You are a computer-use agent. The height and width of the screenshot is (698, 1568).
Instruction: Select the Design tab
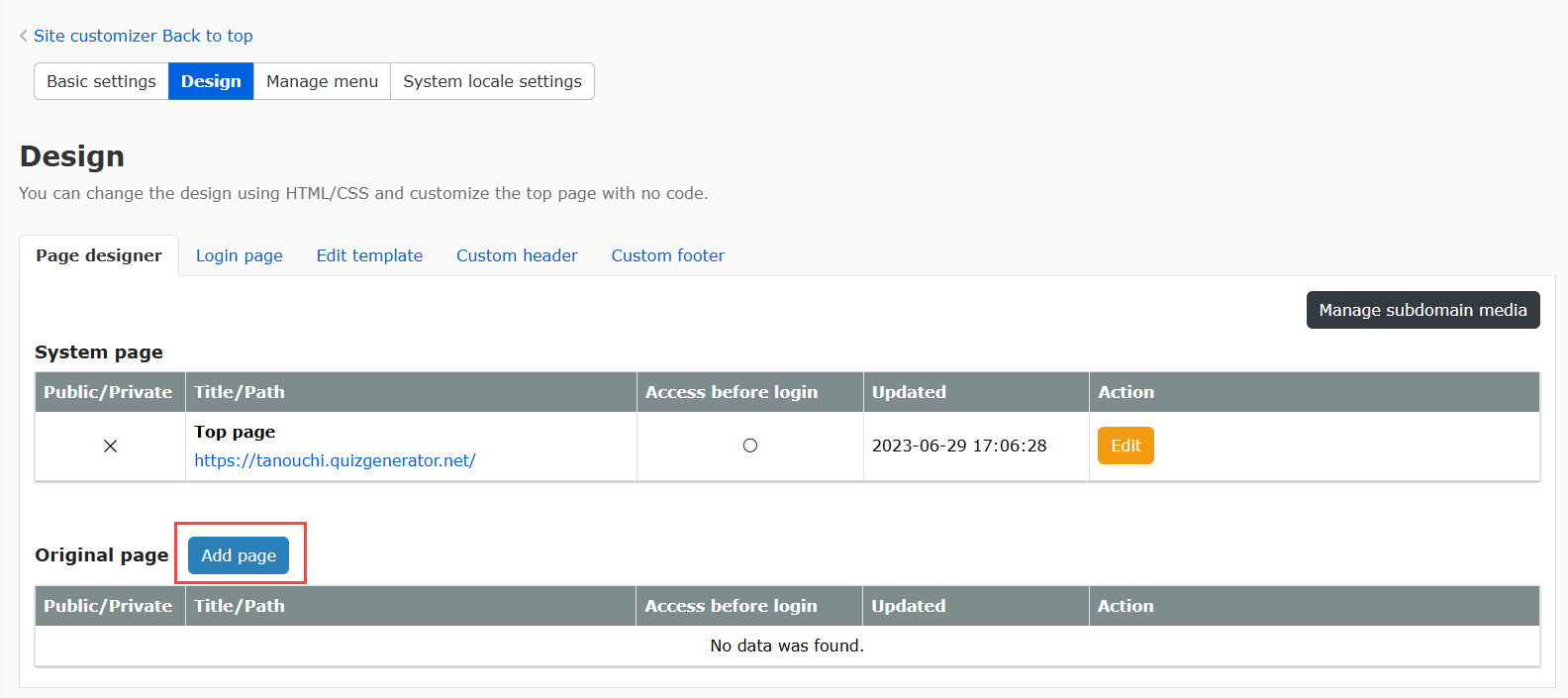click(211, 81)
